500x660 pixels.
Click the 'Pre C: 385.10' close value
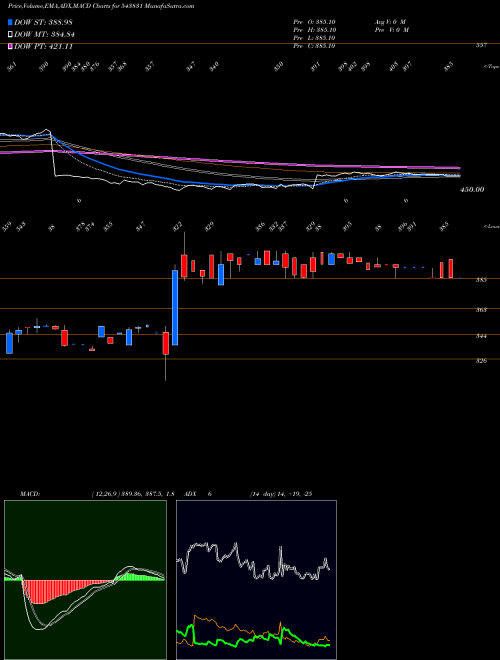pos(314,46)
